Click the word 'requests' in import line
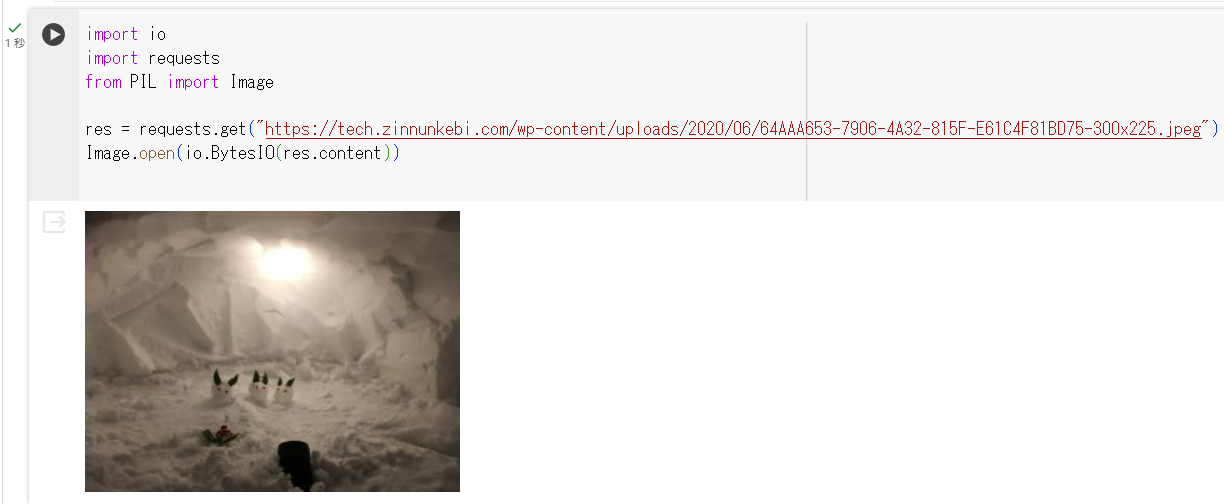The image size is (1224, 504). point(184,58)
